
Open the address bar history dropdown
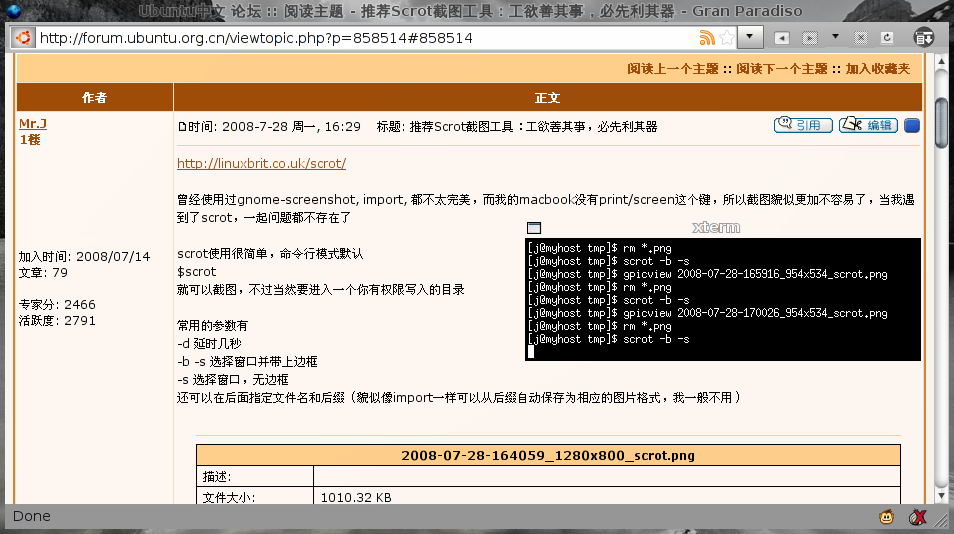tap(750, 37)
